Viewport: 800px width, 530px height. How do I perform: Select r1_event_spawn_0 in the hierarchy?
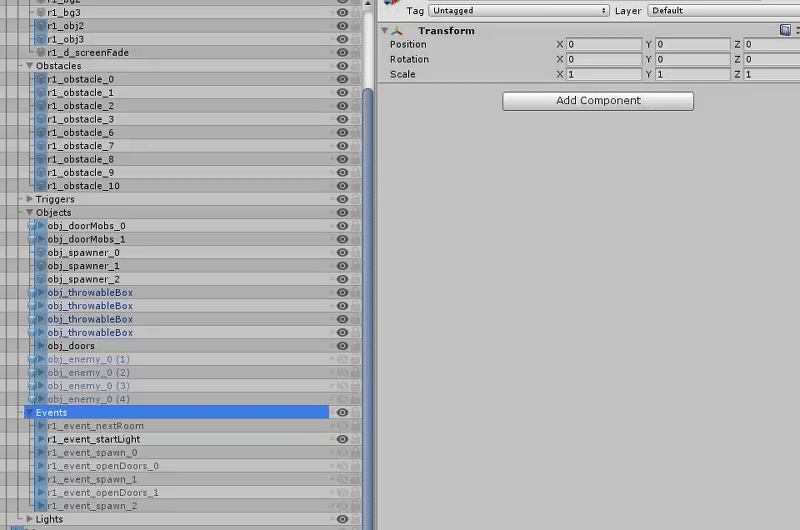coord(92,452)
